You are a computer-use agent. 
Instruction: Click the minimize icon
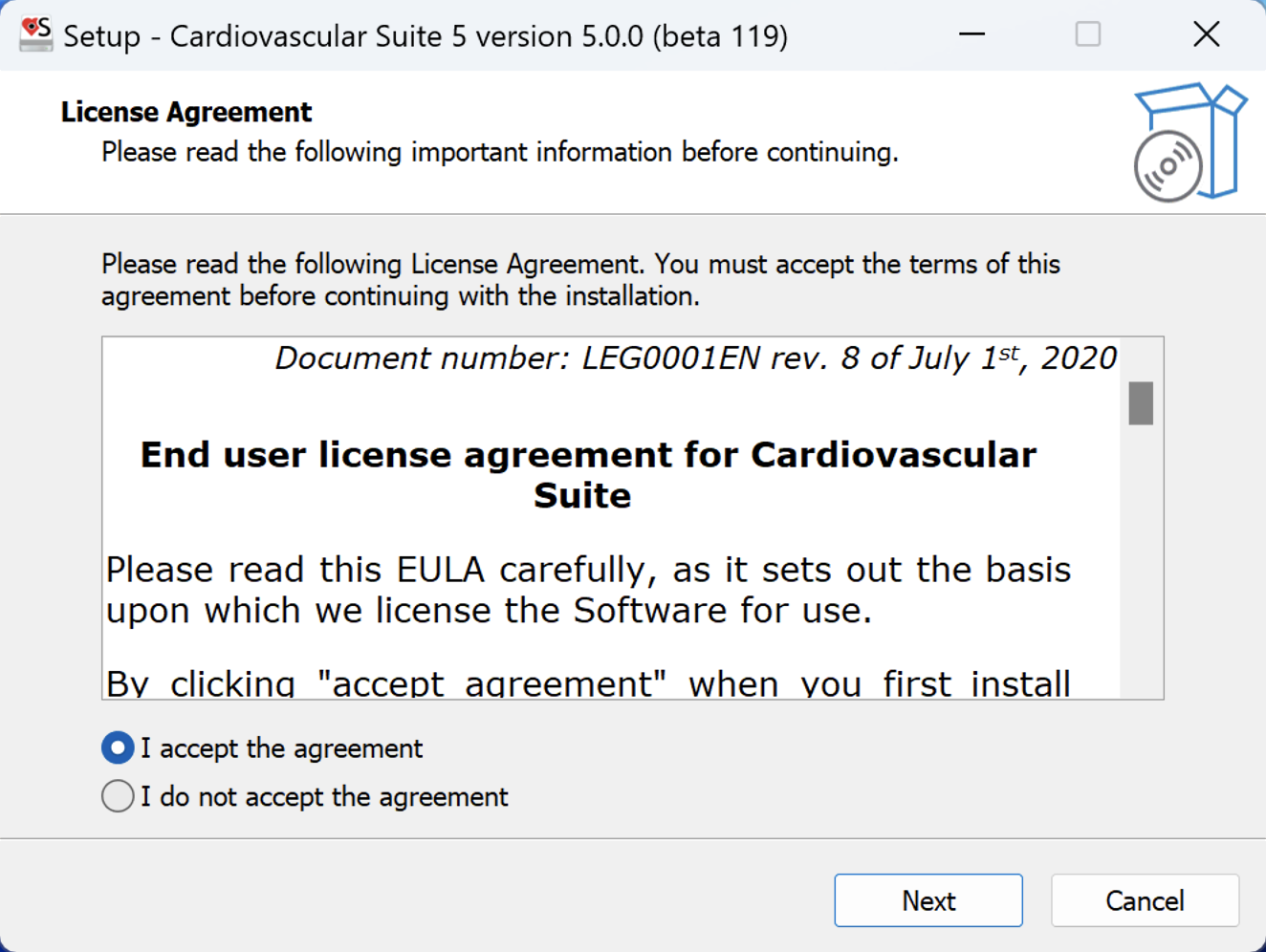tap(971, 33)
